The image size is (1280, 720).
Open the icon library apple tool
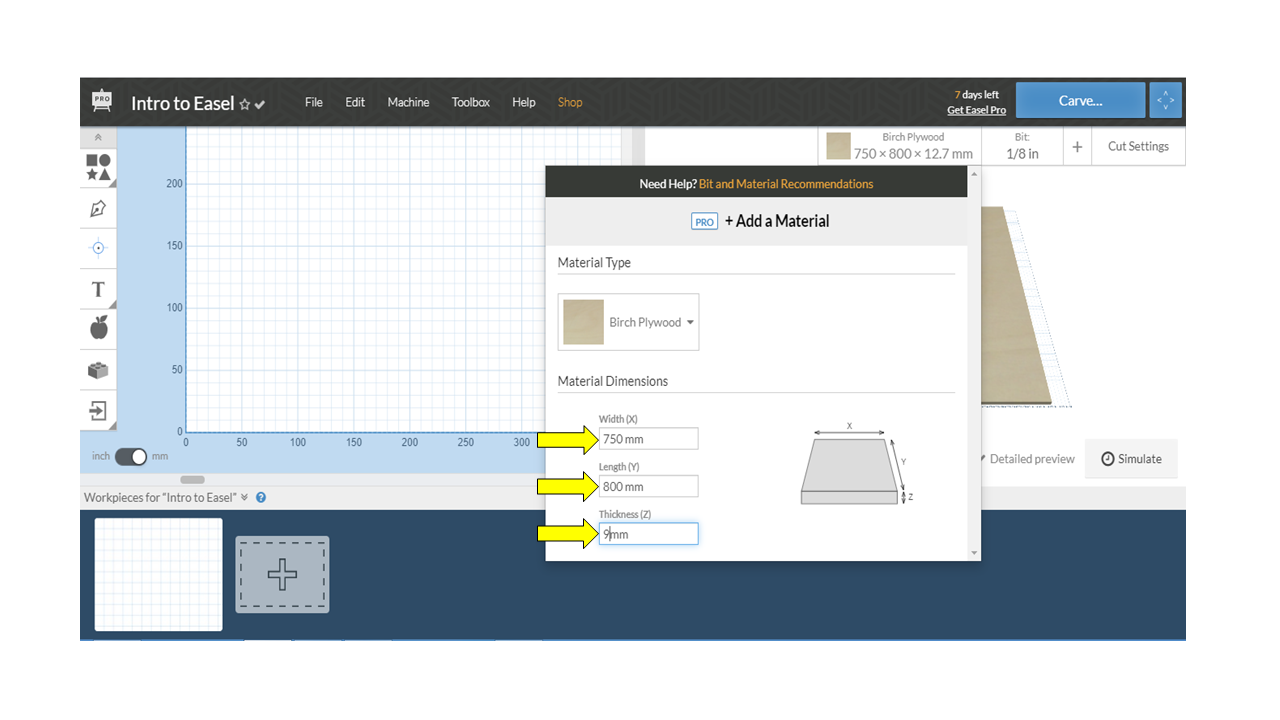(x=98, y=328)
